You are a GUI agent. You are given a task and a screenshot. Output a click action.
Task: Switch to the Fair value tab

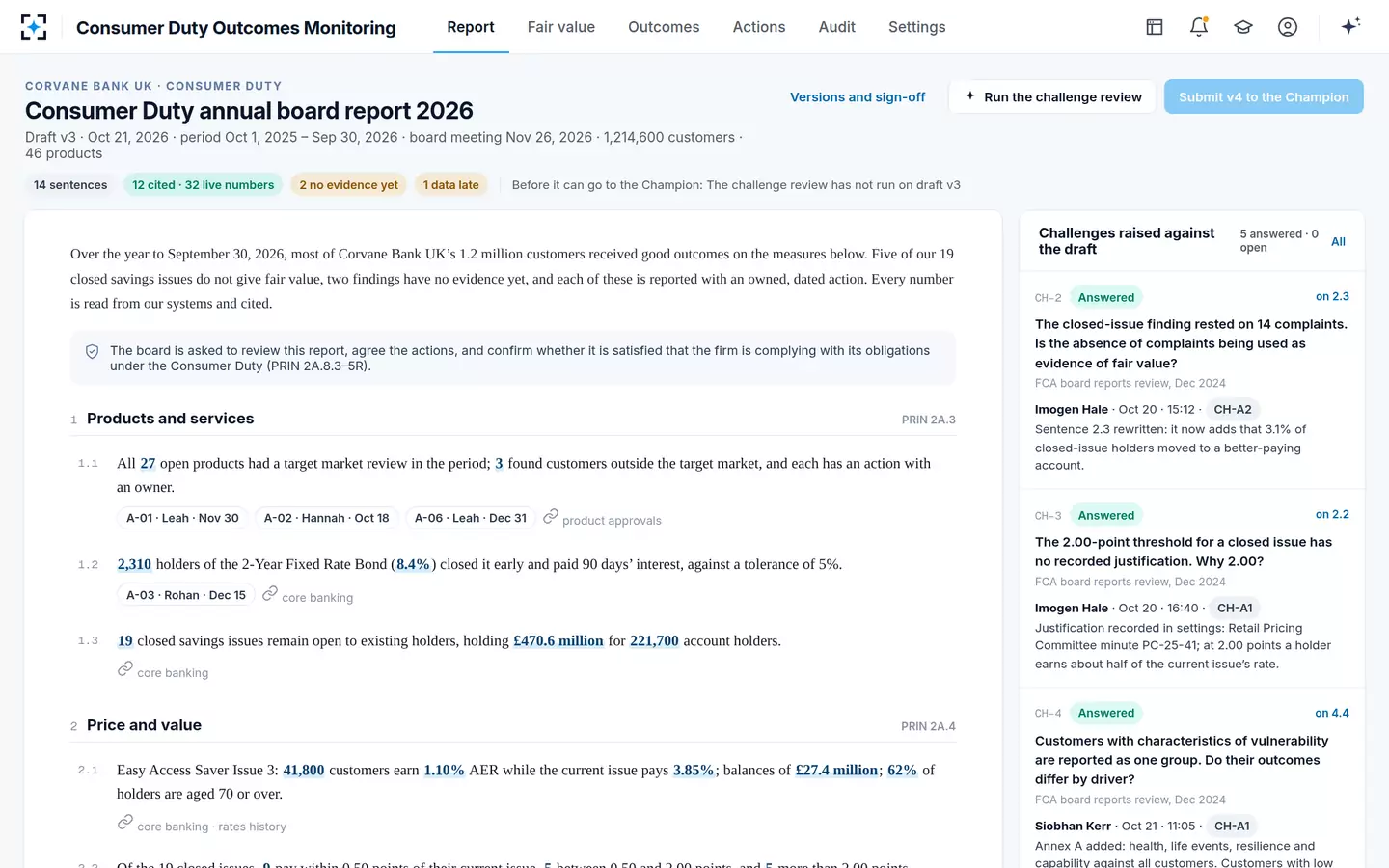(561, 27)
